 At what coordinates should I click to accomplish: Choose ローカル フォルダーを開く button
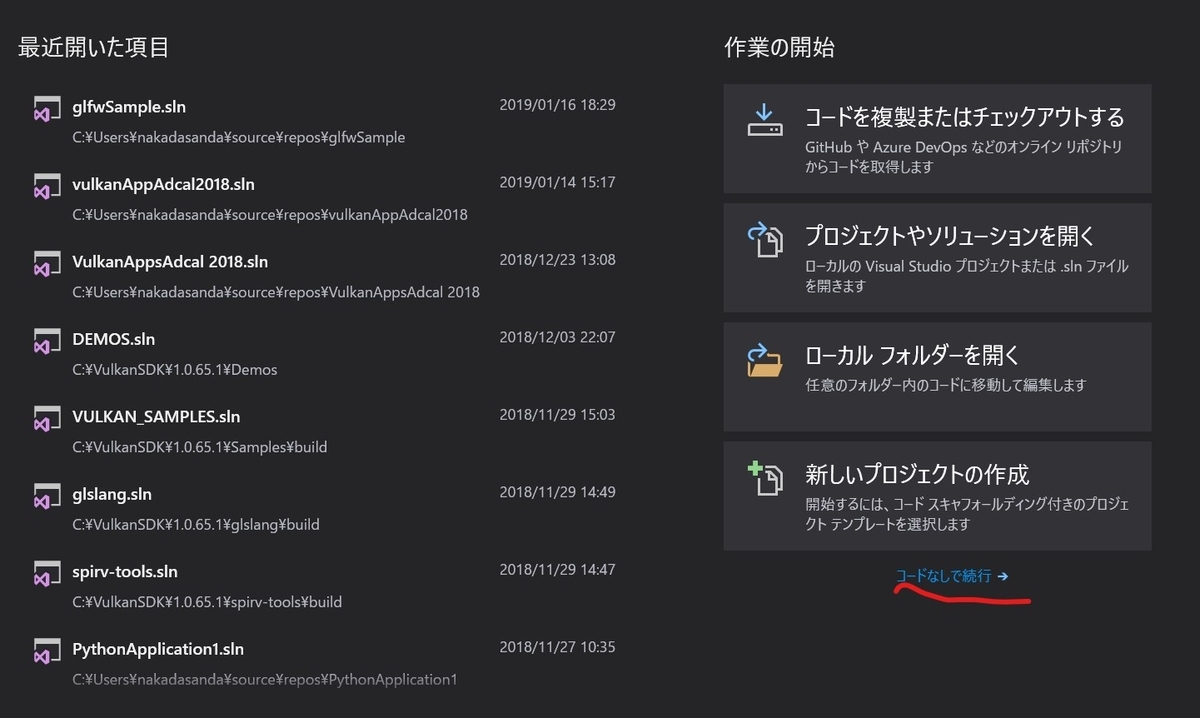(937, 376)
